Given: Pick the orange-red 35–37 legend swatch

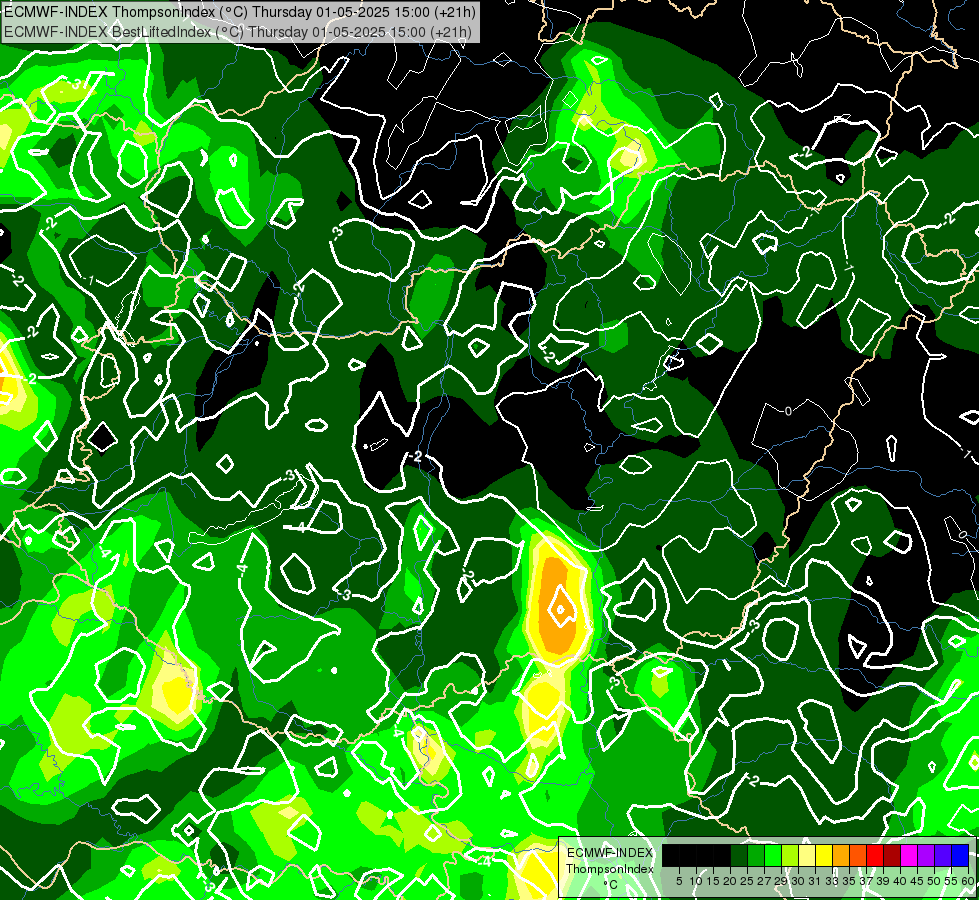Looking at the screenshot, I should (858, 855).
